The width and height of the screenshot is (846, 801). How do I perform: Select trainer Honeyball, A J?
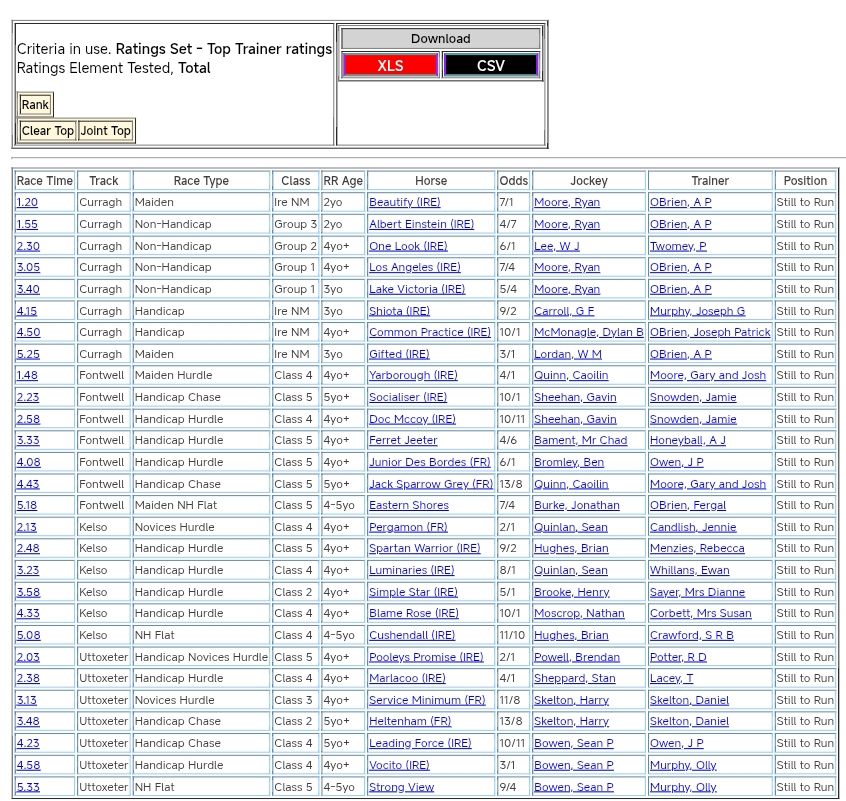687,441
